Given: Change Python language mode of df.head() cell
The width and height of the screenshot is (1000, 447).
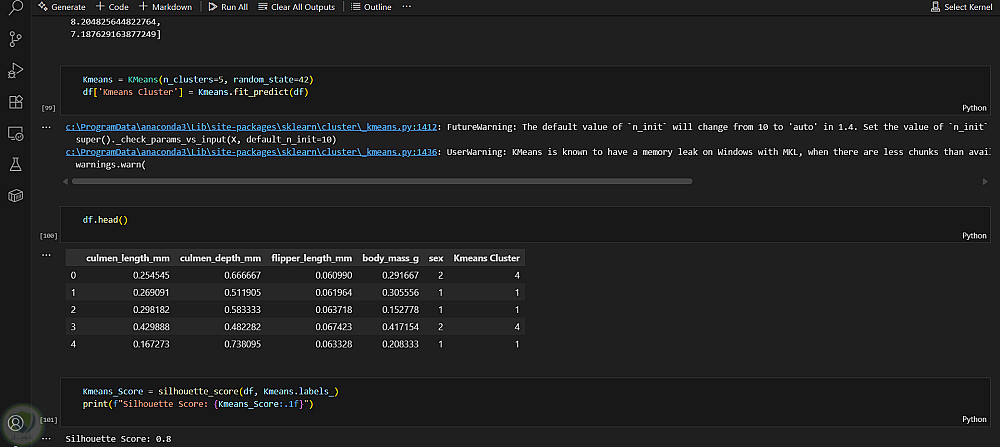Looking at the screenshot, I should [x=974, y=235].
